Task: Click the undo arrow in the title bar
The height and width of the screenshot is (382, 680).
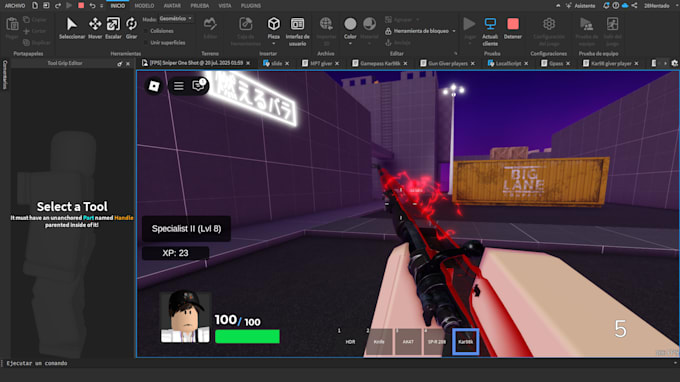Action: (92, 6)
